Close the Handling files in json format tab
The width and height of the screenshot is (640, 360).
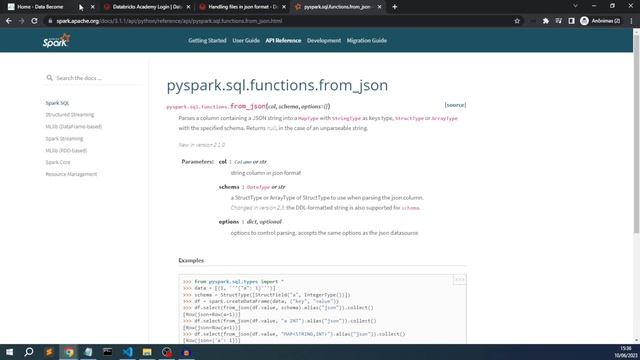click(284, 7)
